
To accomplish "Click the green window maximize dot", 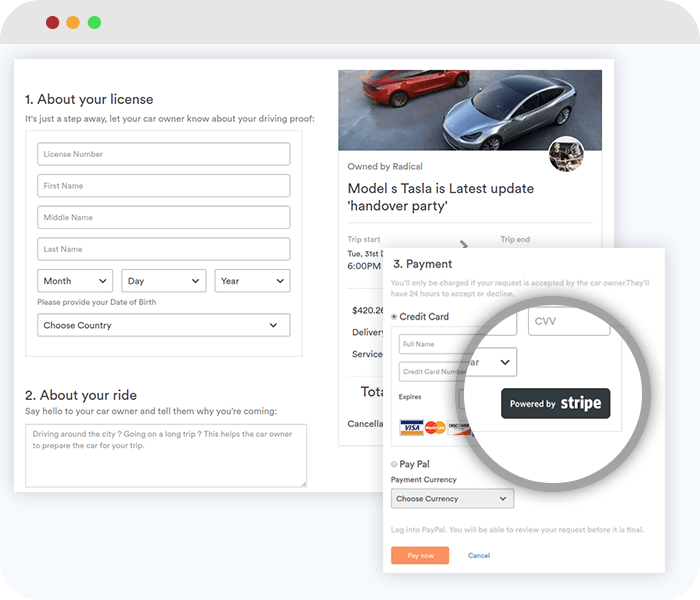I will click(x=94, y=22).
